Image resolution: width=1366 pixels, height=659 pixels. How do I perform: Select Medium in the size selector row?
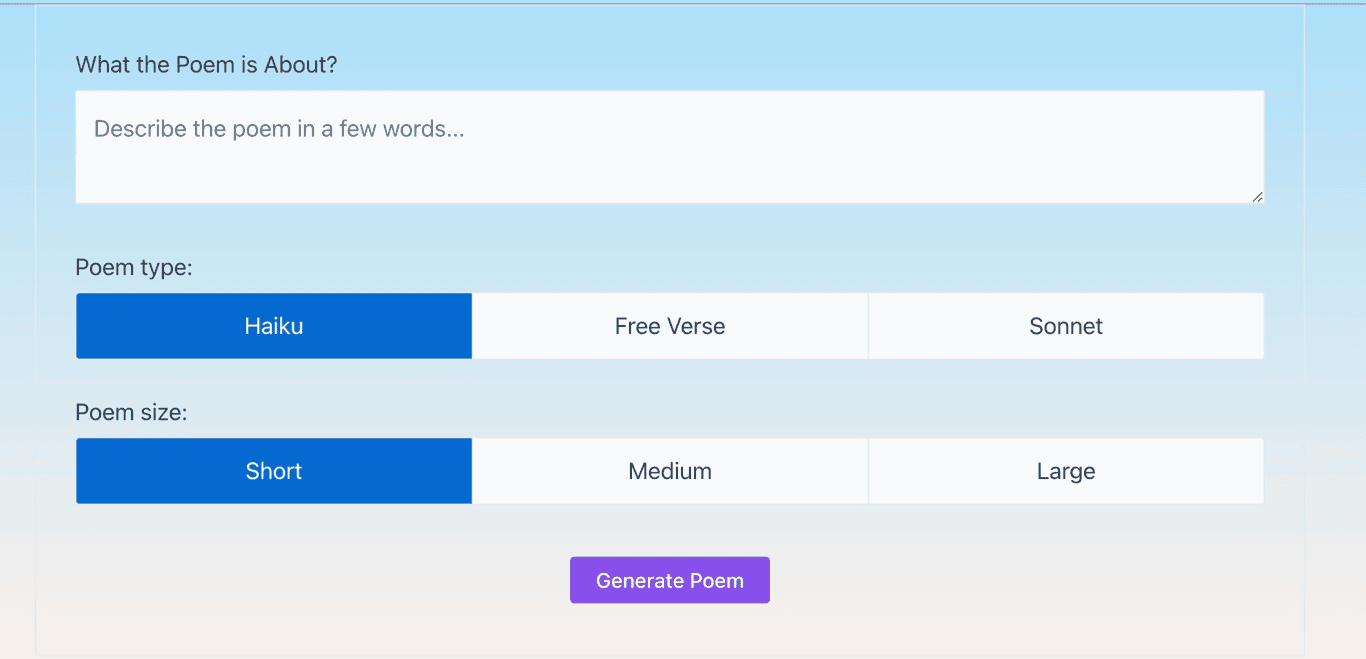pos(669,470)
